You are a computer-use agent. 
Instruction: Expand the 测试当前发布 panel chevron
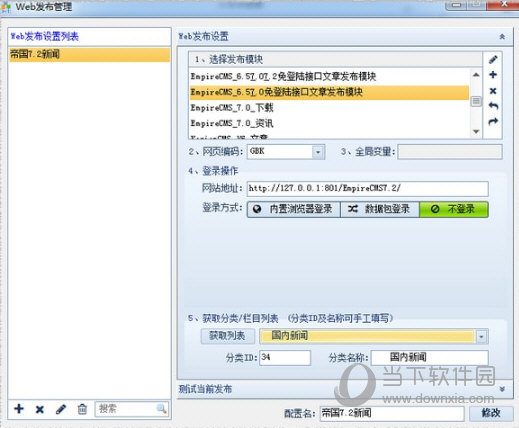point(502,389)
